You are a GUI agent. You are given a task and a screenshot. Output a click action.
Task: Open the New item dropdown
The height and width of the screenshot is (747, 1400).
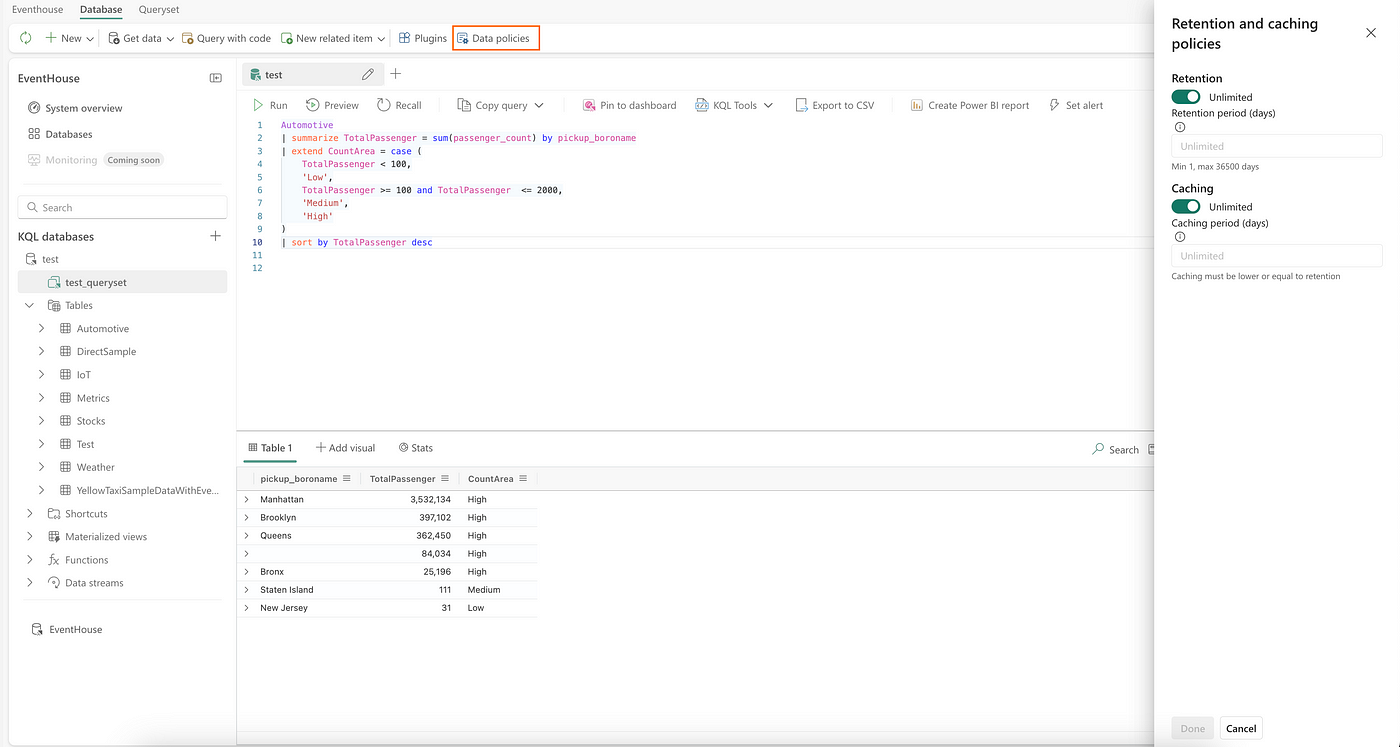click(70, 38)
